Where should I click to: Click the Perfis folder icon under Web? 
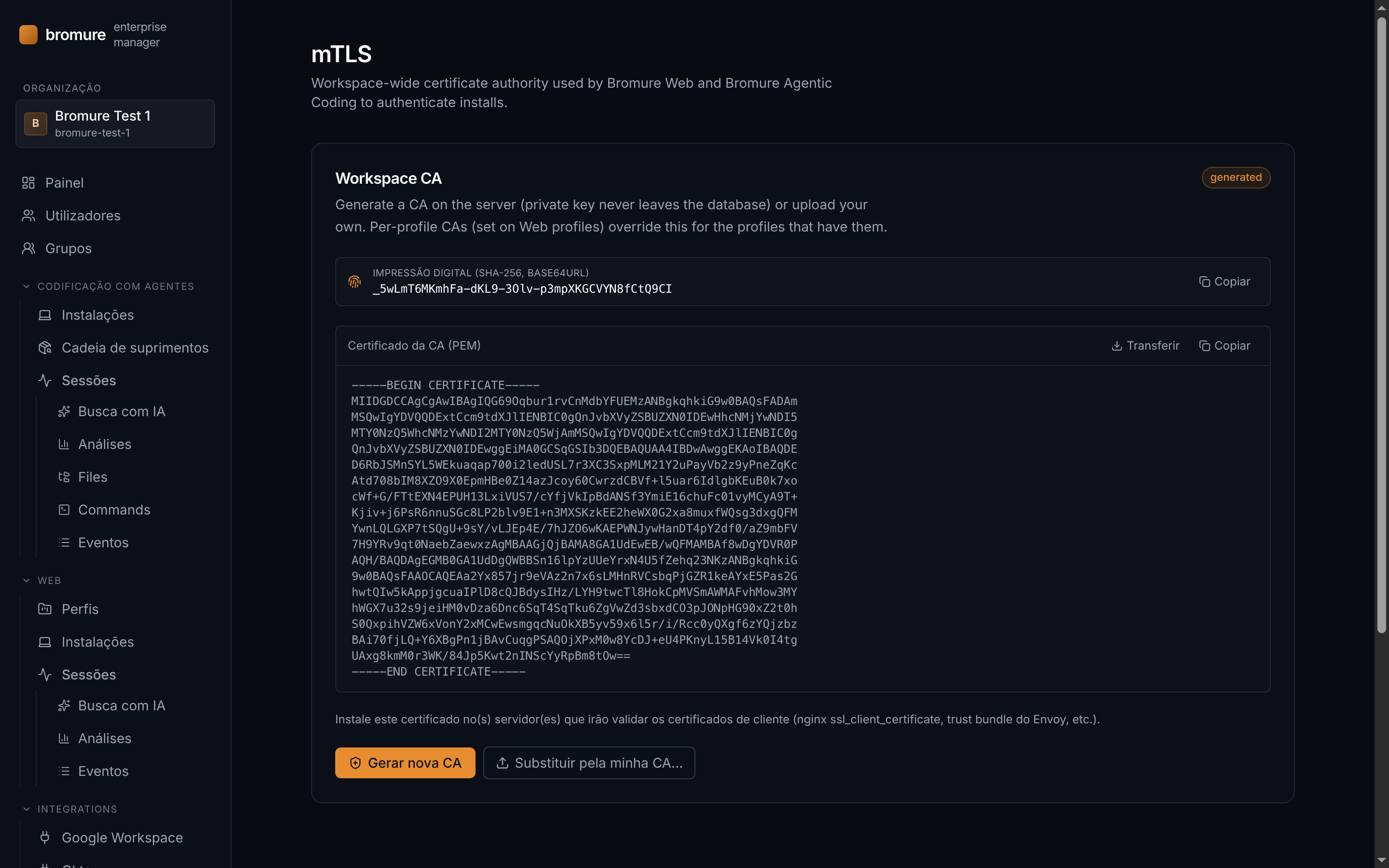pos(45,609)
